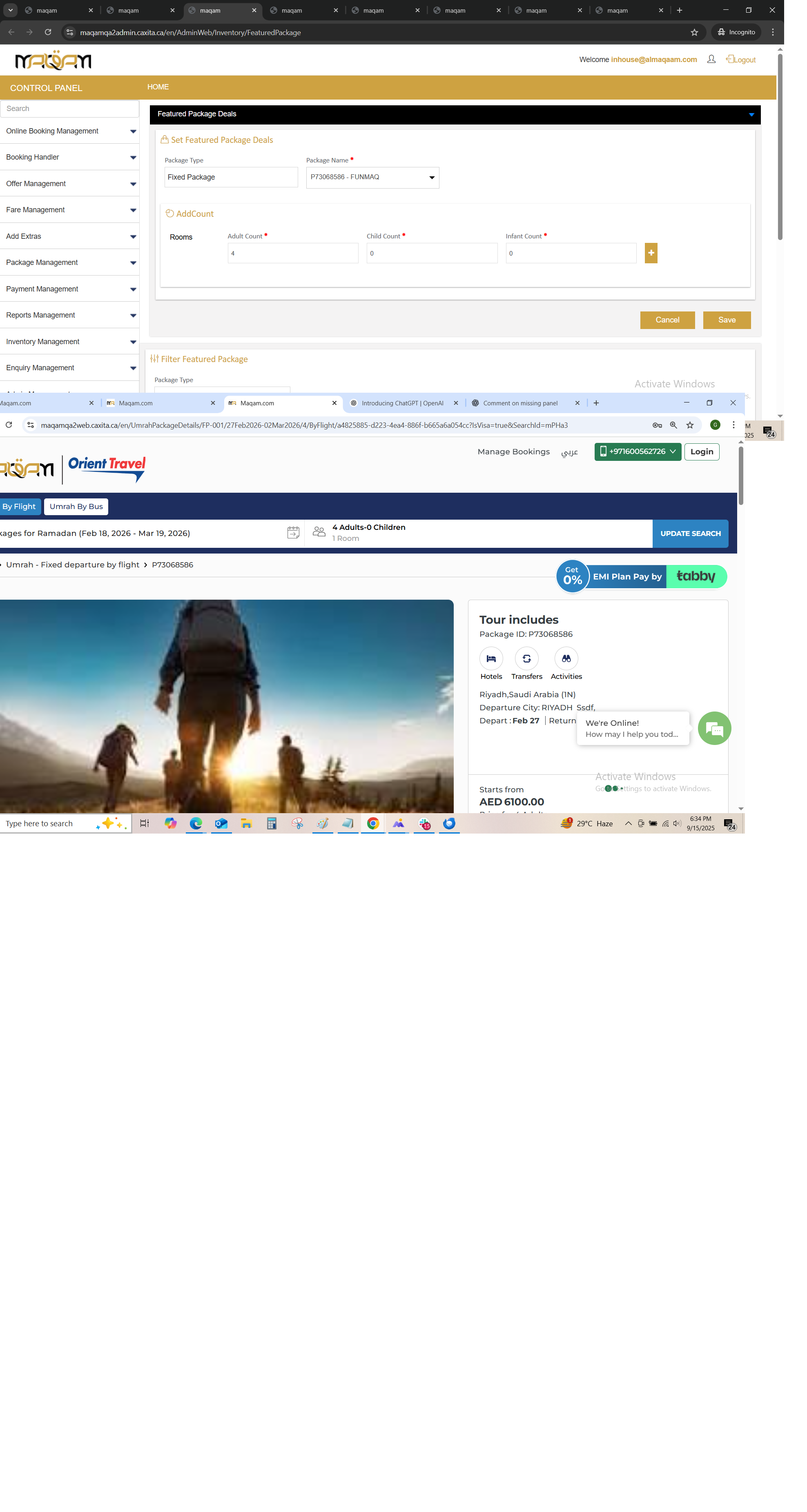Open the Package Name dropdown
807x1512 pixels.
(x=372, y=177)
